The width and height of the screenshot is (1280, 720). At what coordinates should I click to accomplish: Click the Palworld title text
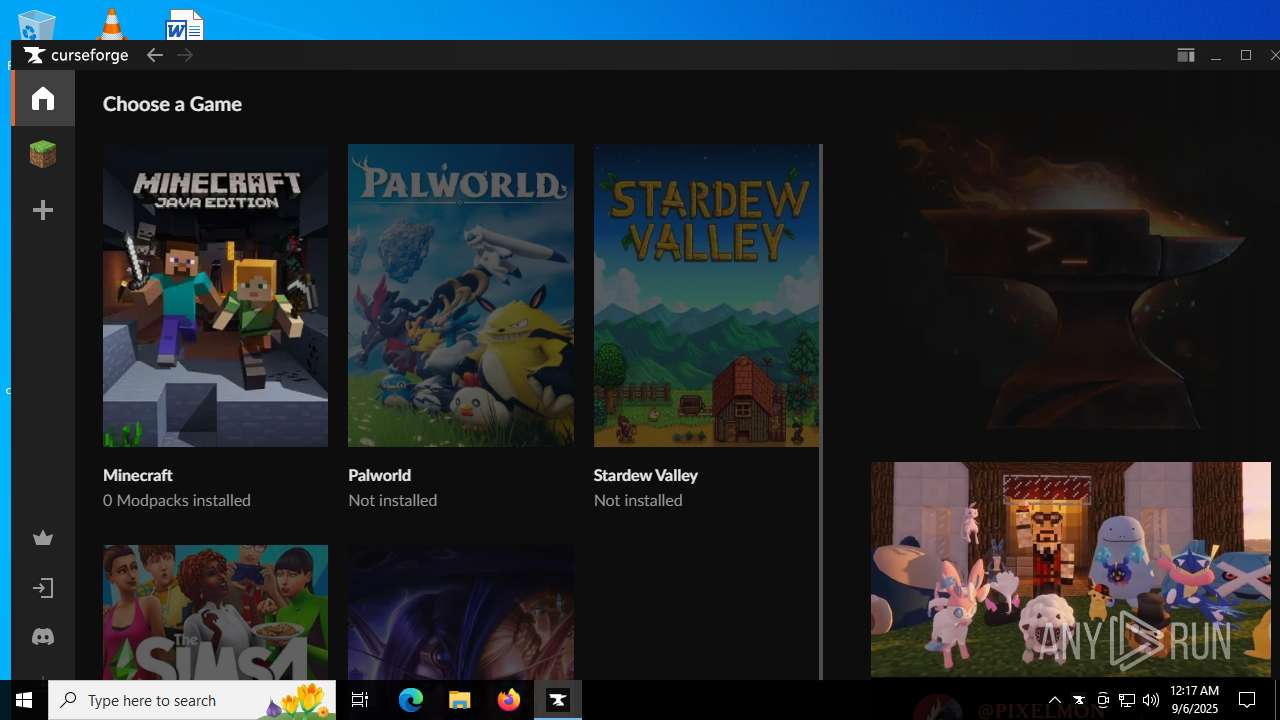pyautogui.click(x=380, y=475)
